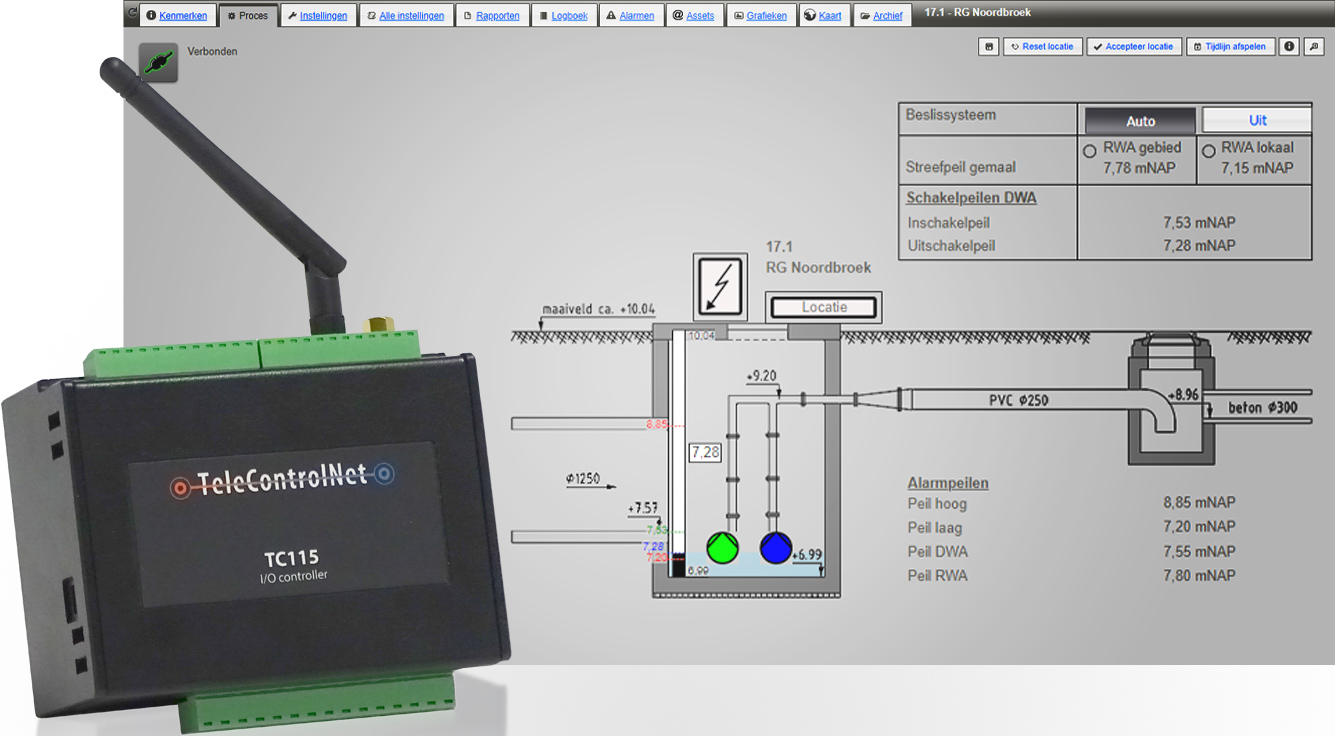Open the Assets tab
Viewport: 1335px width, 736px height.
(x=694, y=15)
